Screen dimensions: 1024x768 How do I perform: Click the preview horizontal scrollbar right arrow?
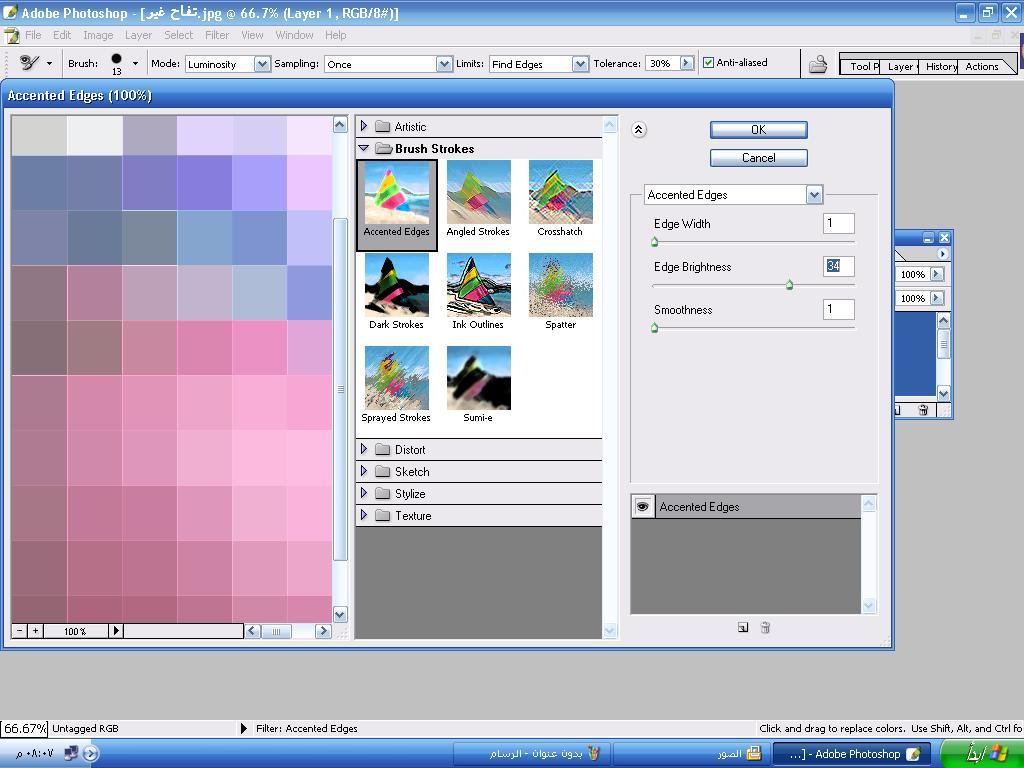(x=323, y=631)
